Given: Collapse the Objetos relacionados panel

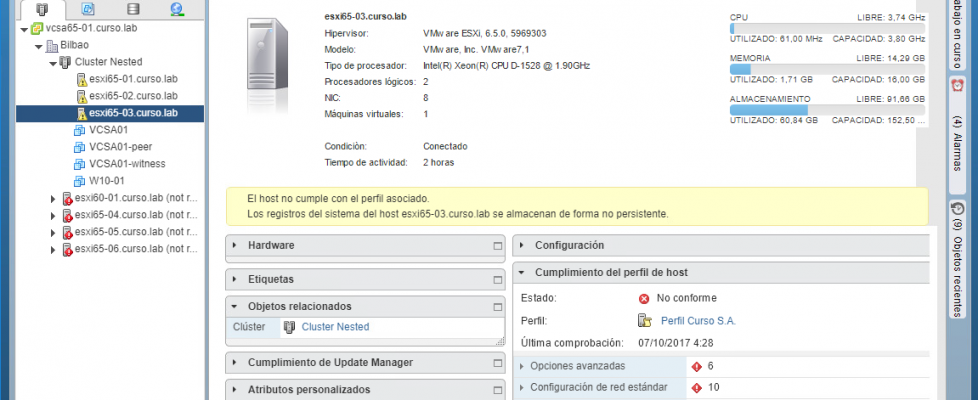Looking at the screenshot, I should (235, 306).
